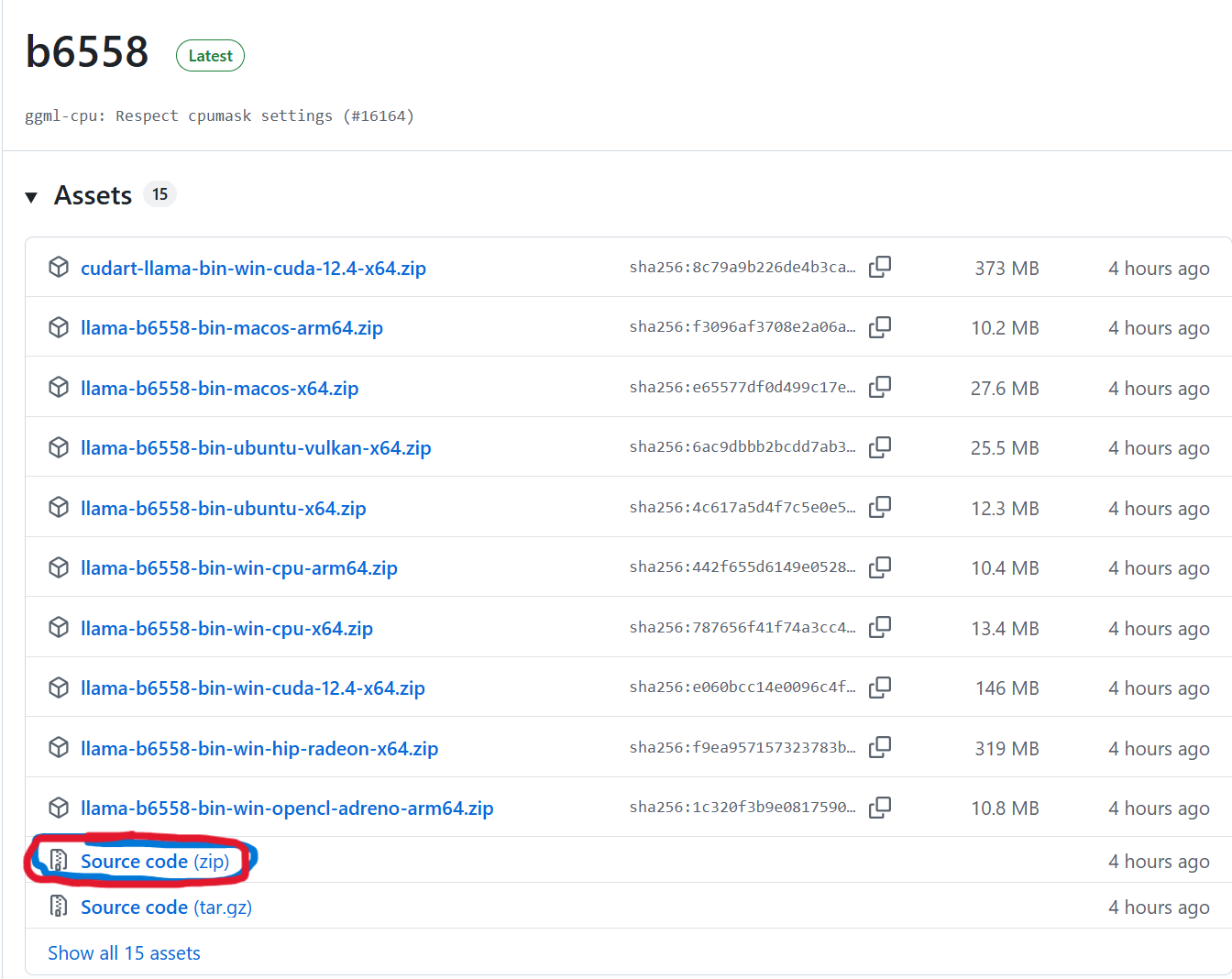This screenshot has height=979, width=1232.
Task: Click package icon beside llama-b6558-bin-win-cuda-12.4-x64.zip
Action: [x=59, y=687]
